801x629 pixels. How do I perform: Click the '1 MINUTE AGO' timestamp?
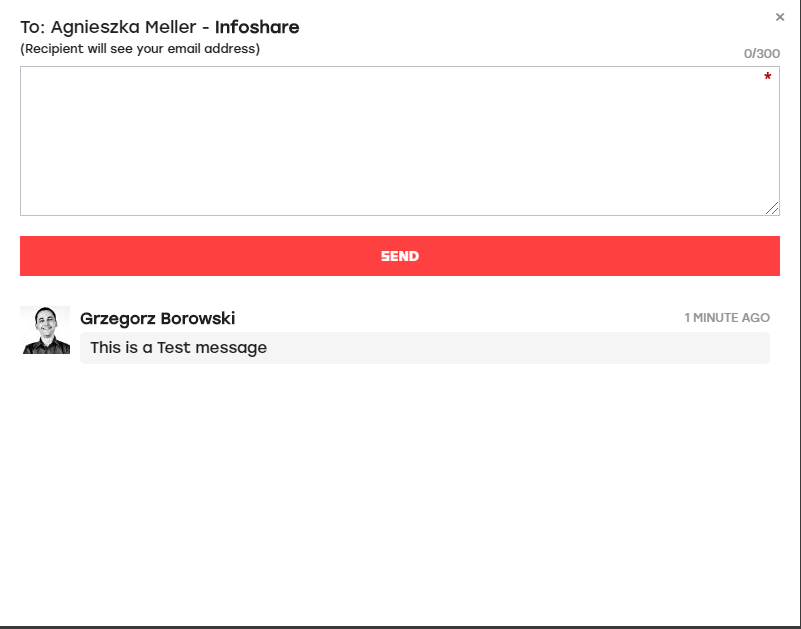click(727, 318)
